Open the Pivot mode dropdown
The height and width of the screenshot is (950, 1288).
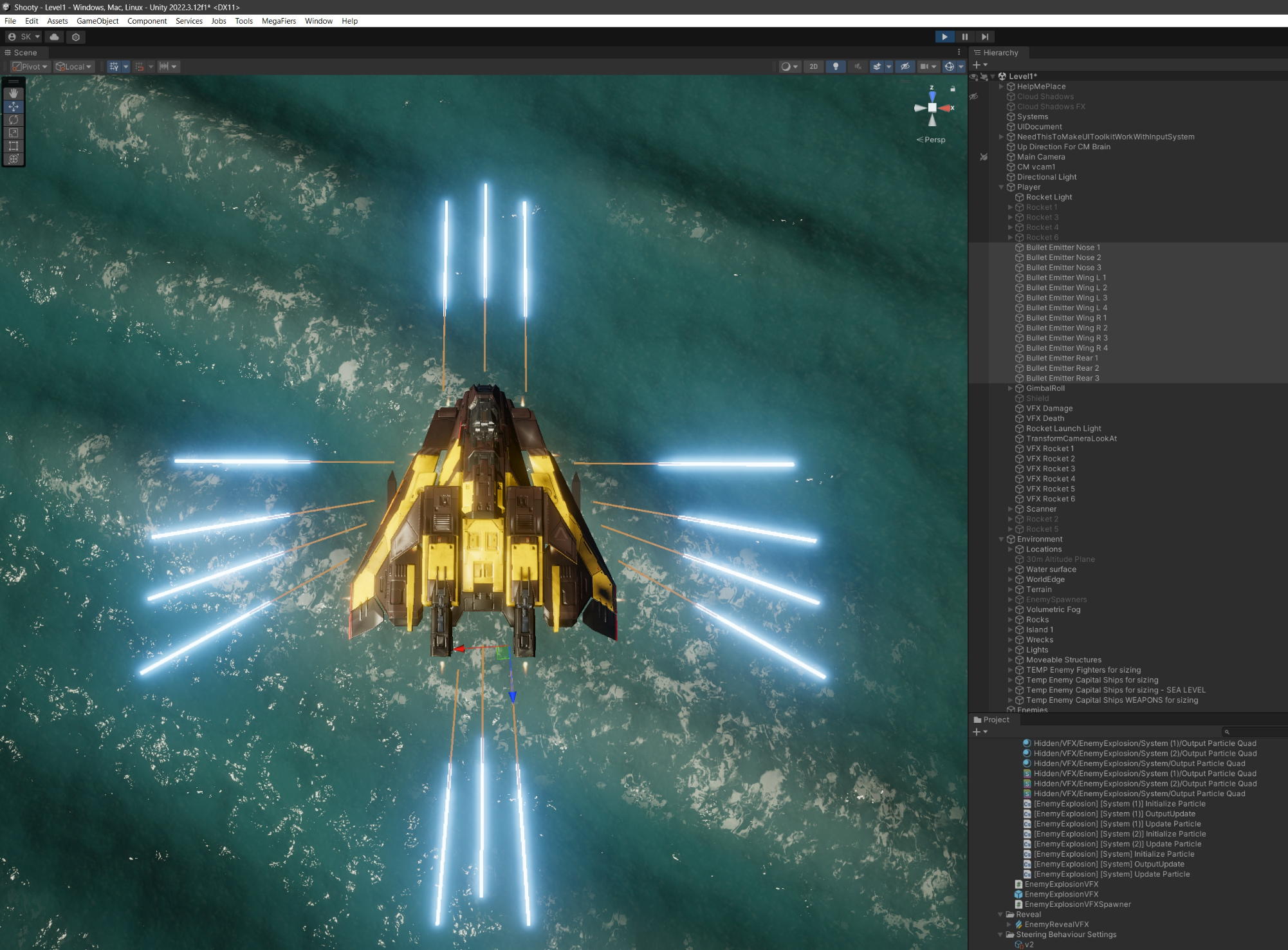click(x=30, y=66)
